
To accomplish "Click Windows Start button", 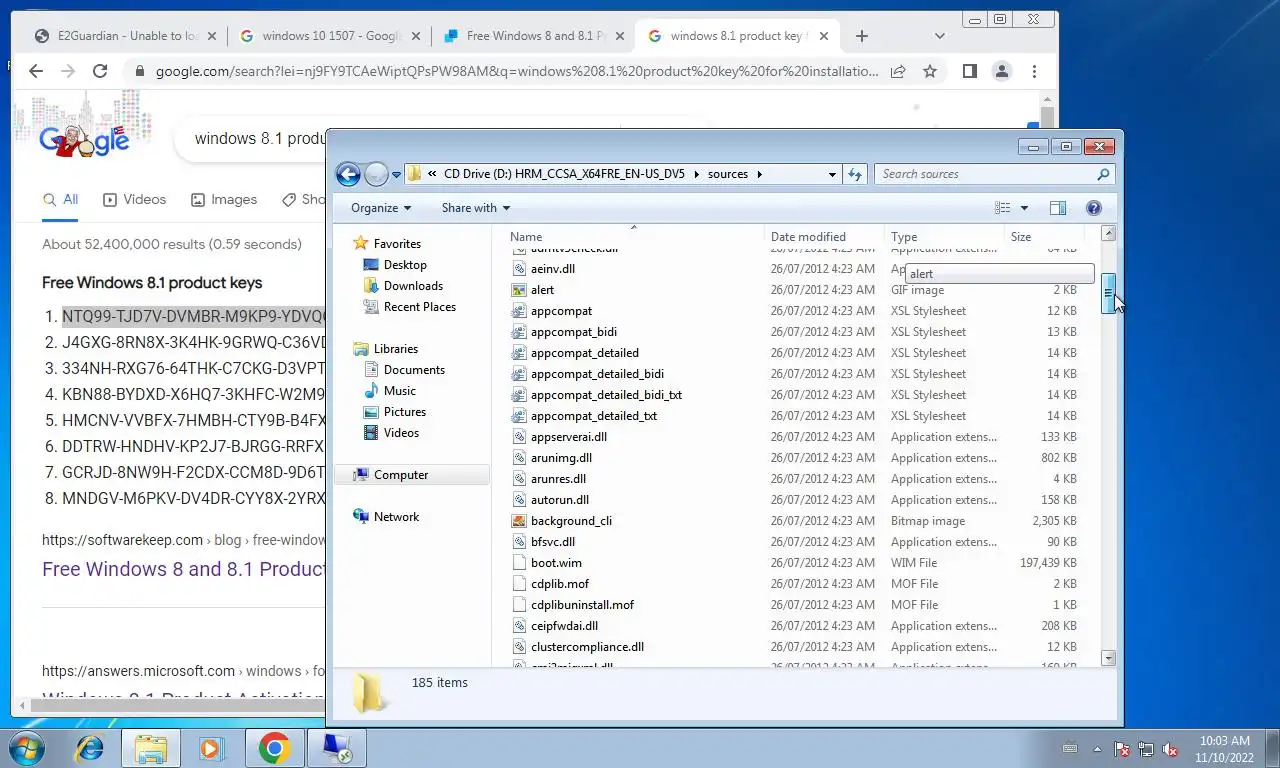I will pos(25,748).
